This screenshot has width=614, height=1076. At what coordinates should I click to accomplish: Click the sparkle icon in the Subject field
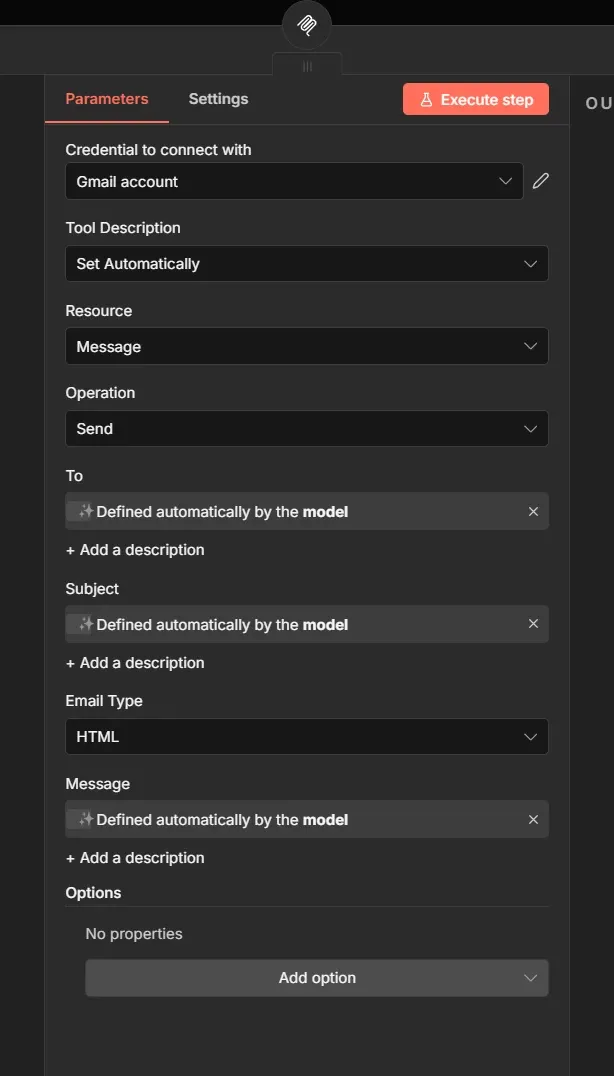point(83,623)
